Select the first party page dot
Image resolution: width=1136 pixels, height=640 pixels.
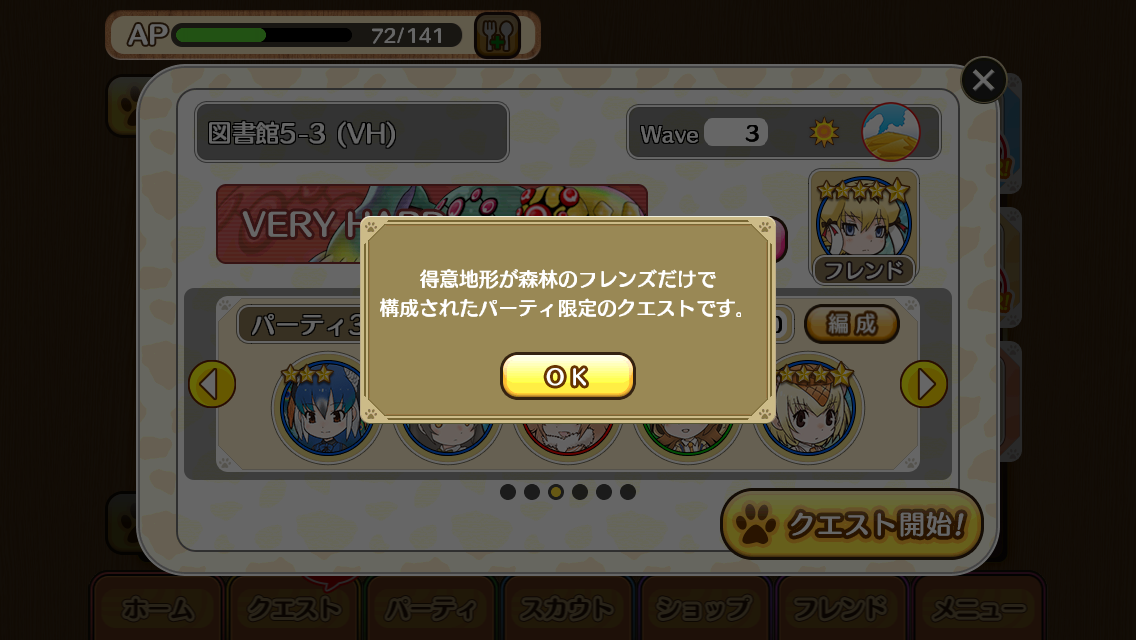tap(508, 492)
